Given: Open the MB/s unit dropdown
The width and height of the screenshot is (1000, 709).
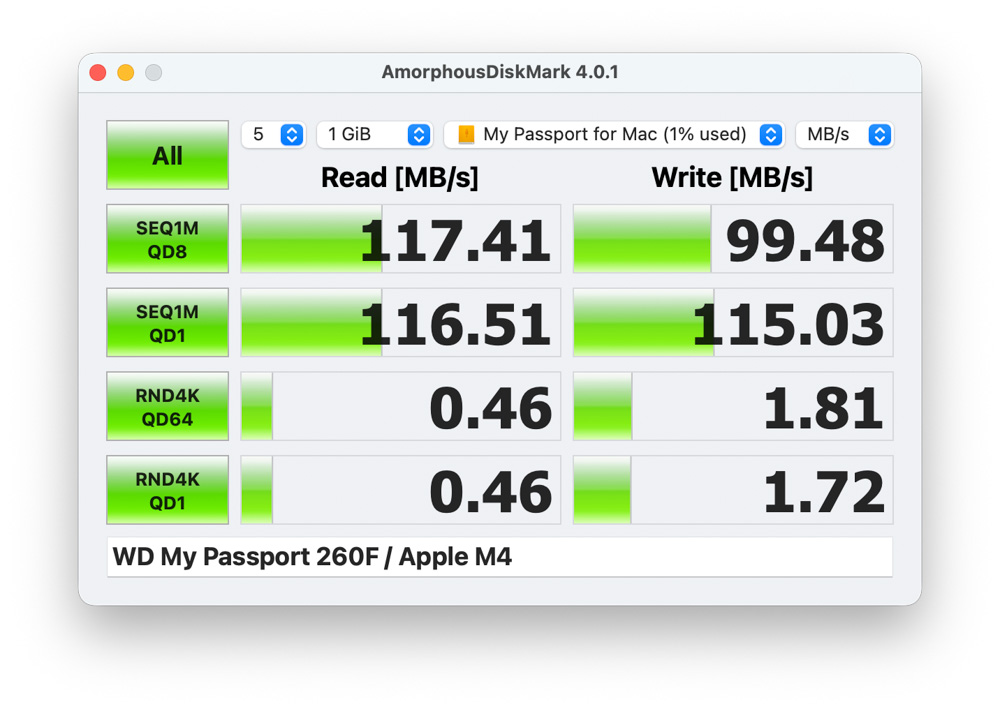Looking at the screenshot, I should click(844, 135).
